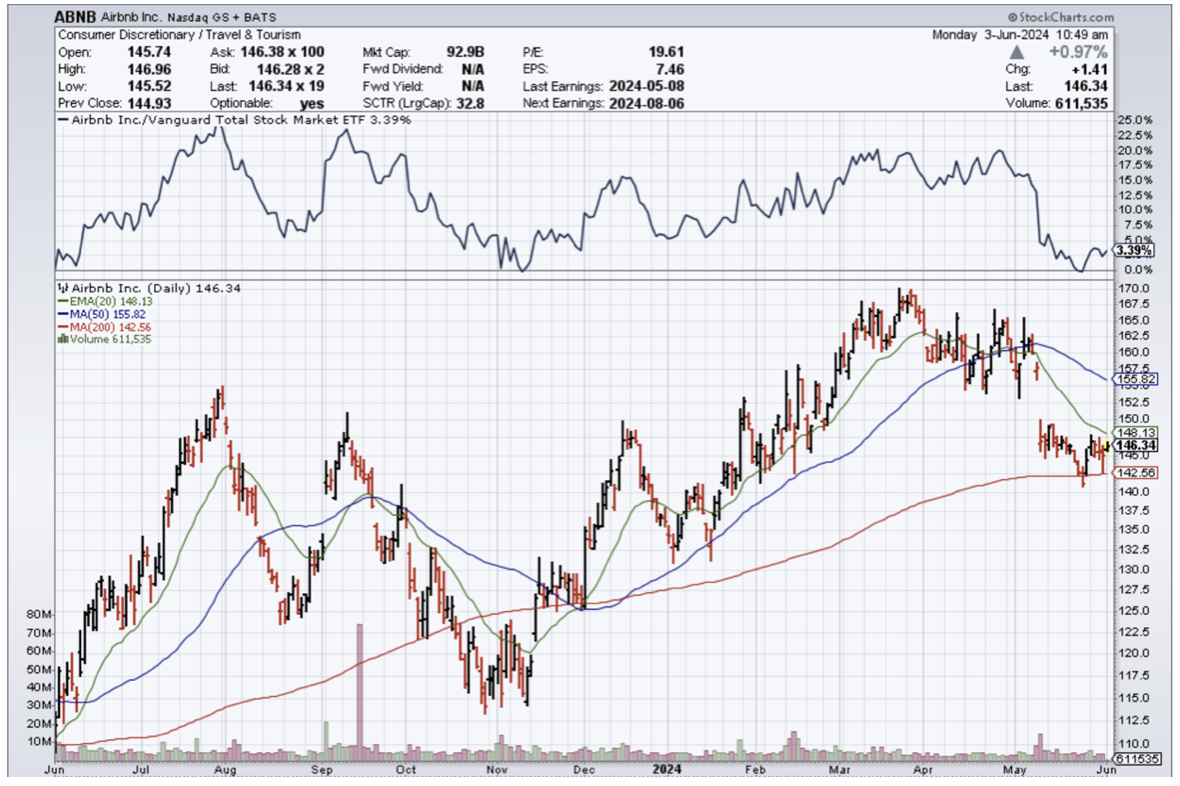Click the 3.39% relative strength tag
The width and height of the screenshot is (1180, 786).
pos(1134,250)
